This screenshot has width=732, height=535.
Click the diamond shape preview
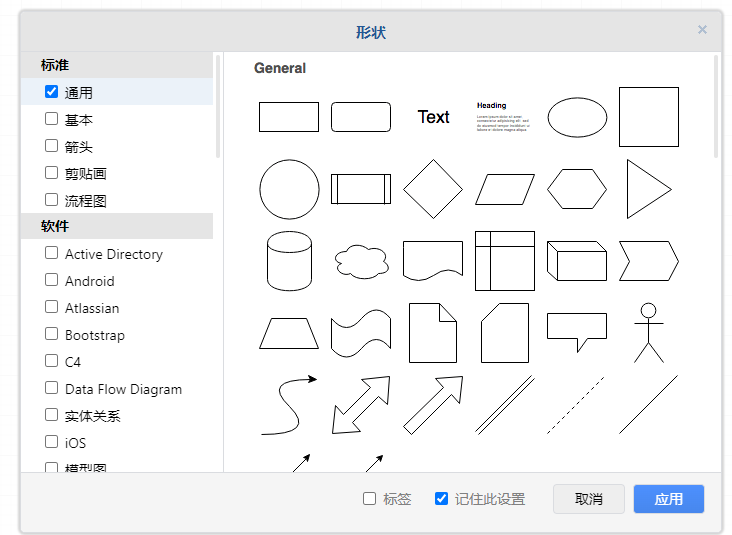[x=433, y=189]
